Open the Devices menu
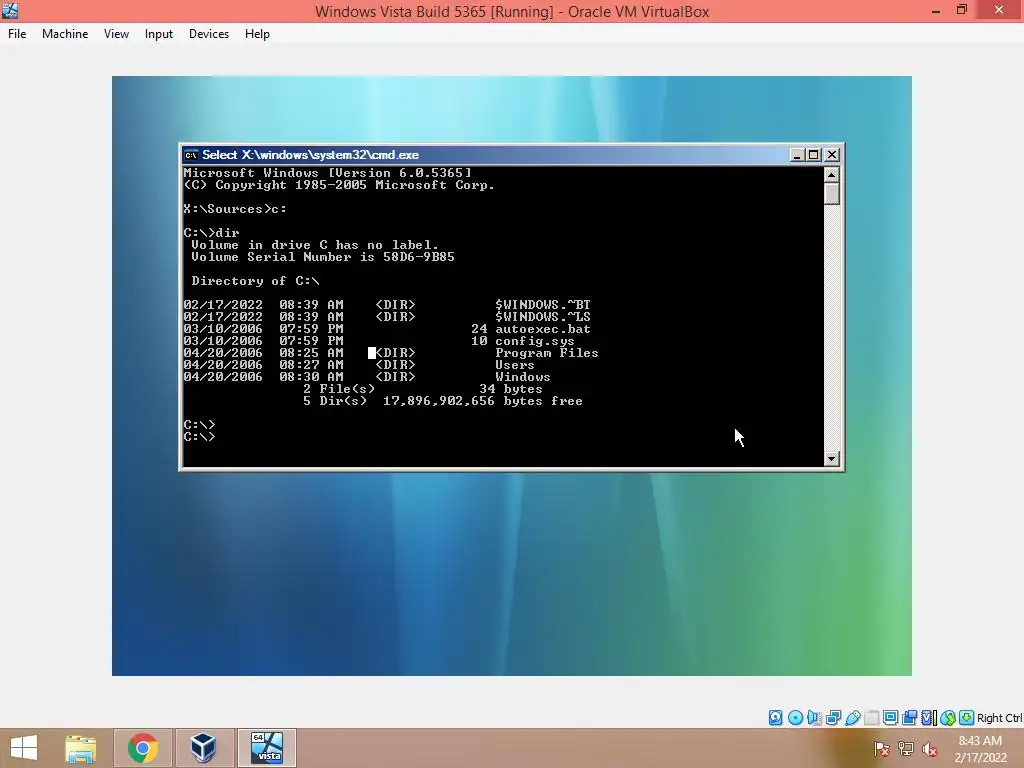Image resolution: width=1024 pixels, height=768 pixels. (x=209, y=34)
